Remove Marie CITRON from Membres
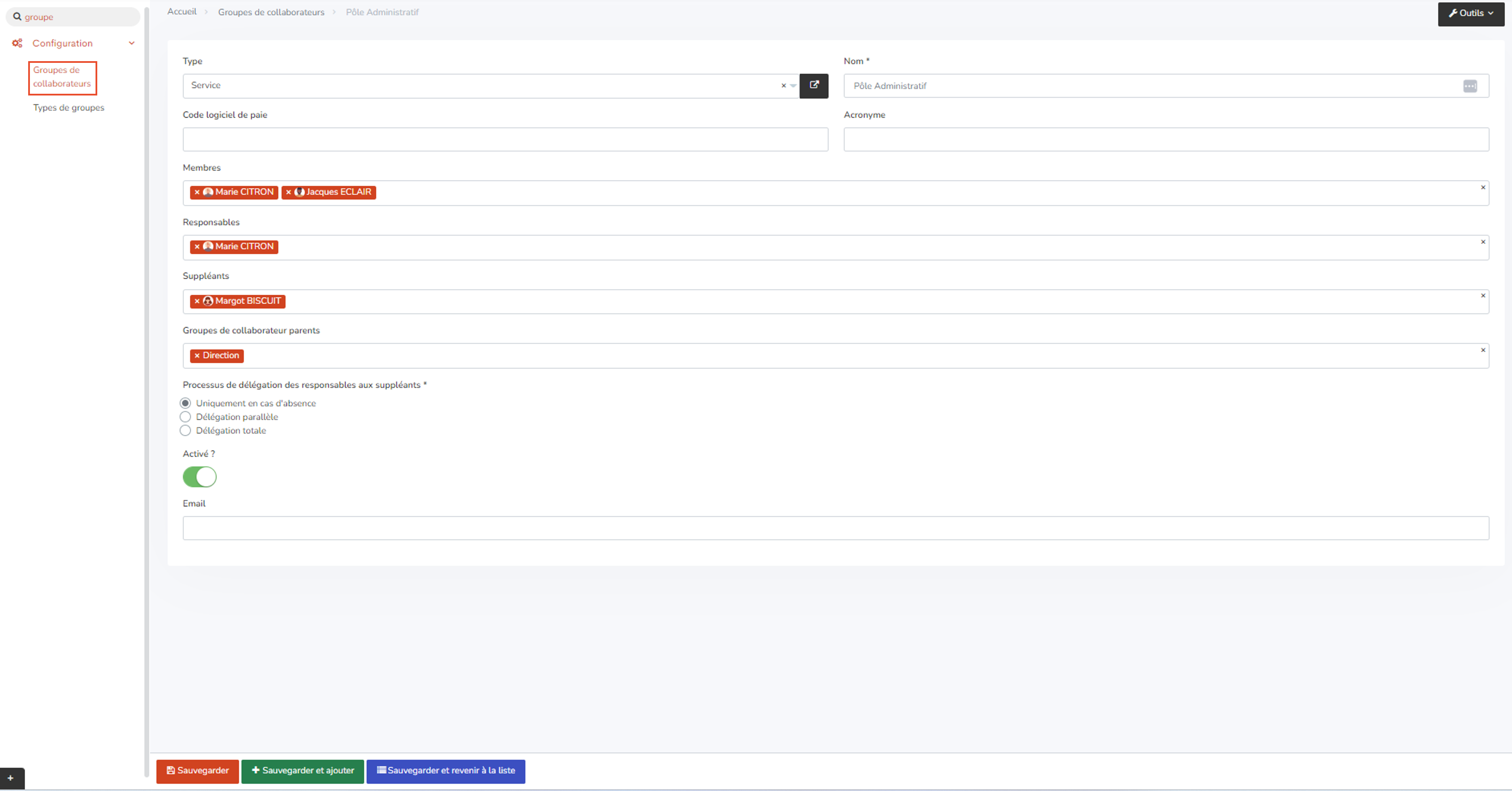 click(x=197, y=192)
